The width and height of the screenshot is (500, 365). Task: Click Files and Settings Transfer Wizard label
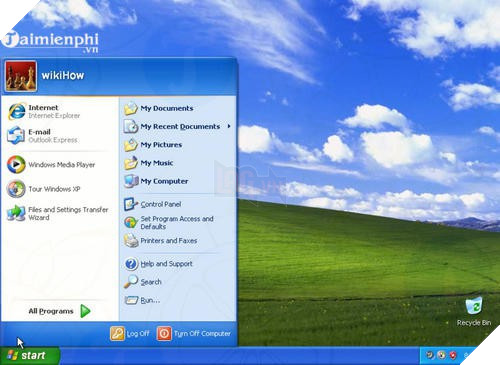[x=68, y=214]
